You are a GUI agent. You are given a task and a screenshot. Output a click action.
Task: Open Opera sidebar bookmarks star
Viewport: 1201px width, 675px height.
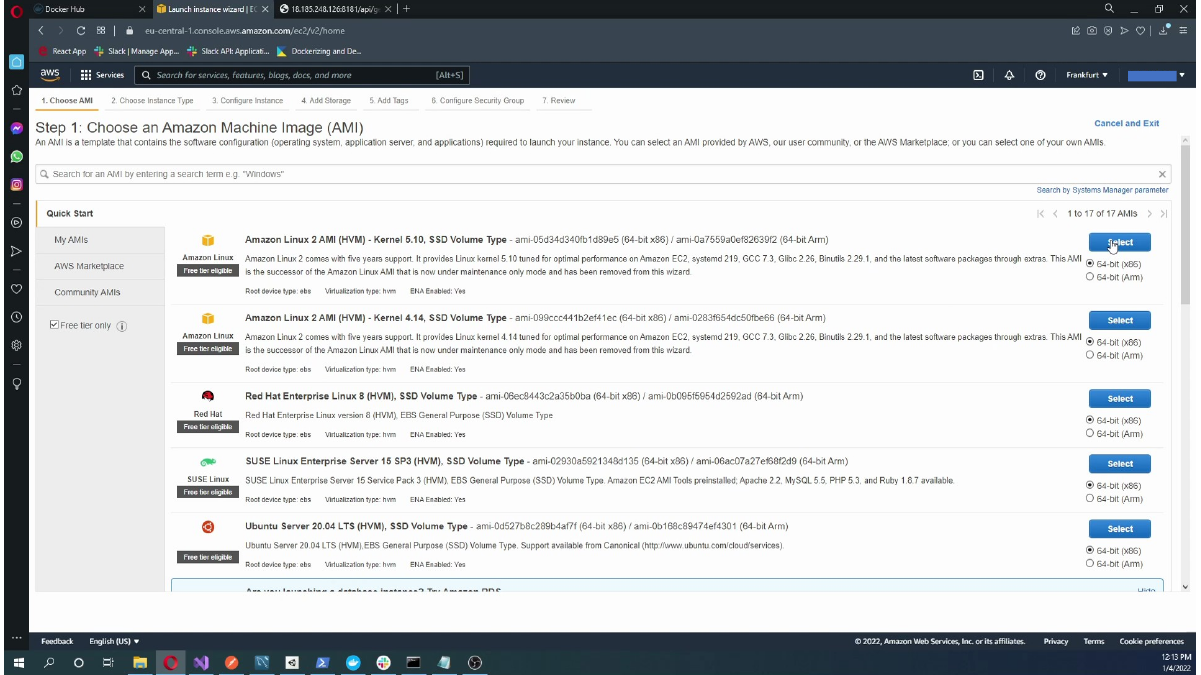(x=17, y=90)
